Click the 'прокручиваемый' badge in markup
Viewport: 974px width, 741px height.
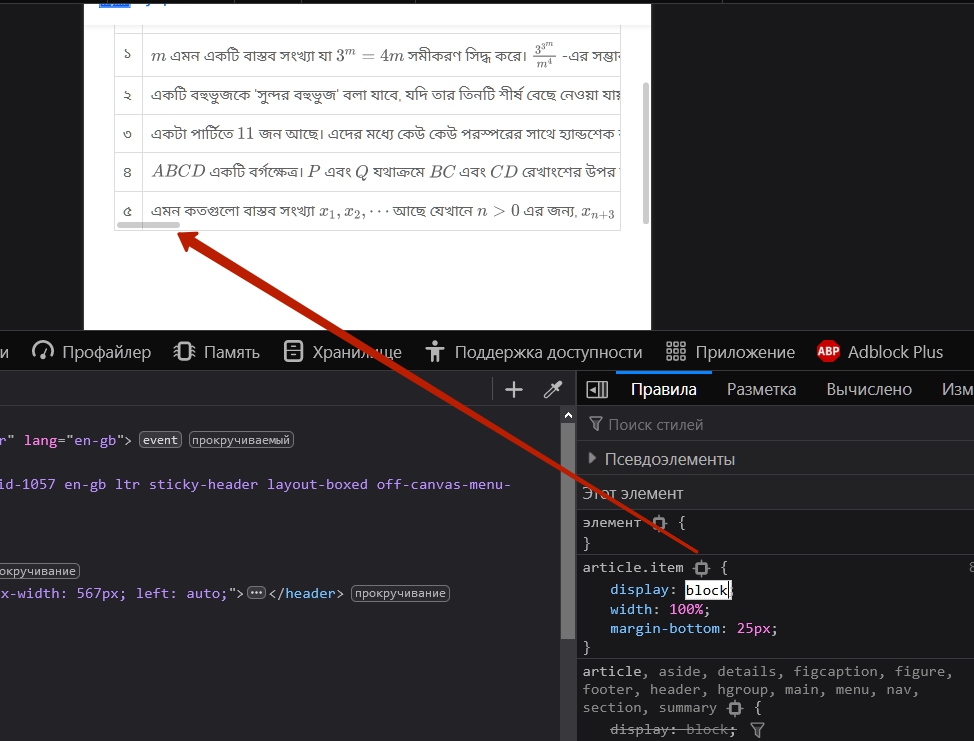(241, 440)
